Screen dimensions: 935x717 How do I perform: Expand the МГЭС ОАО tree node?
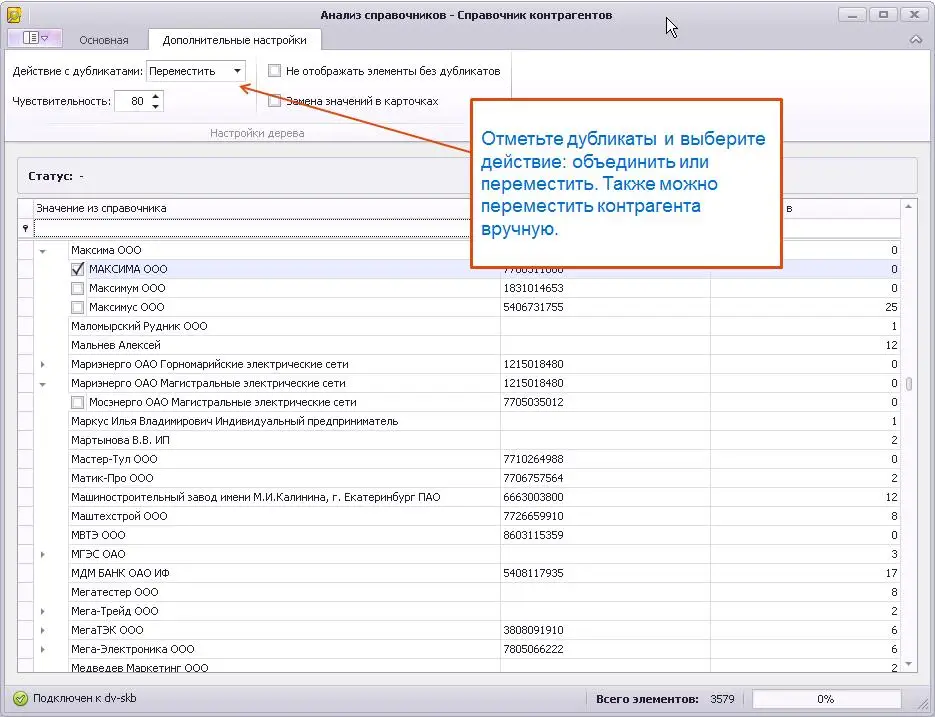click(42, 554)
